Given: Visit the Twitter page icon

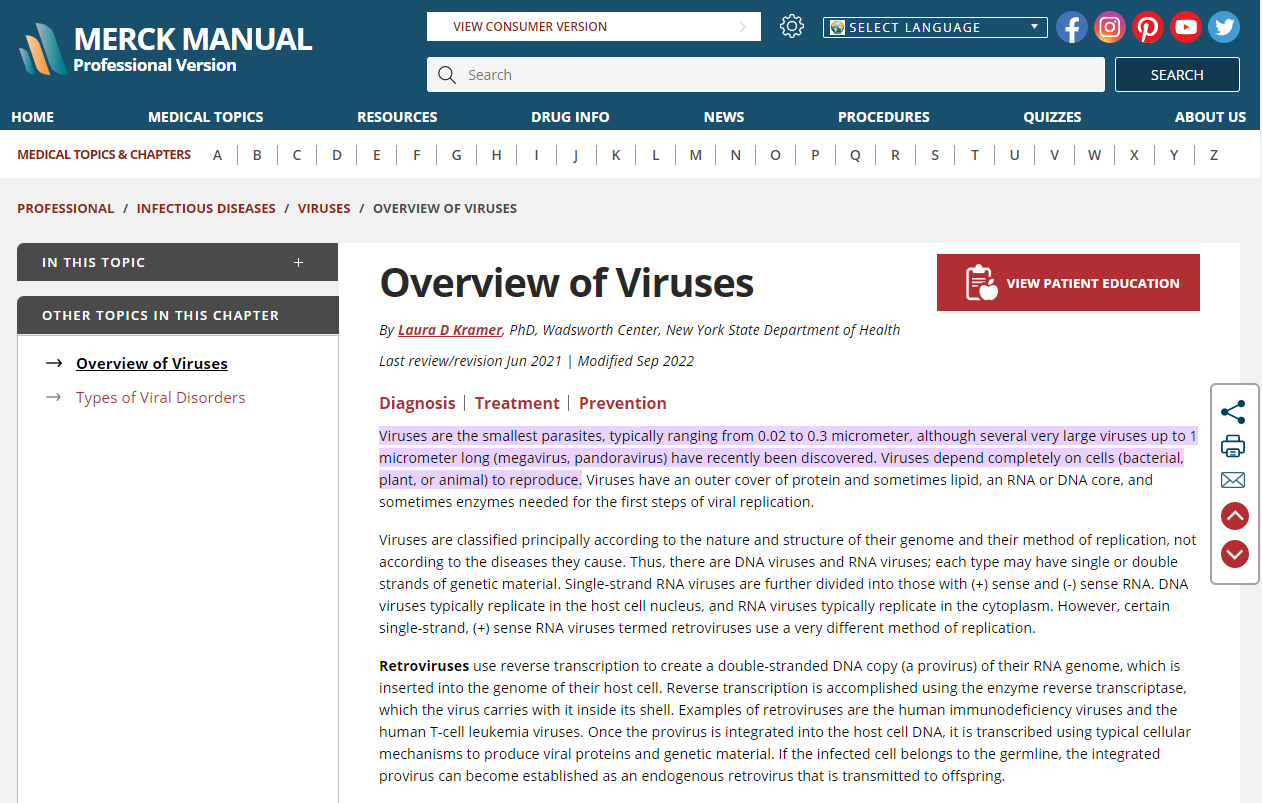Looking at the screenshot, I should click(1224, 27).
